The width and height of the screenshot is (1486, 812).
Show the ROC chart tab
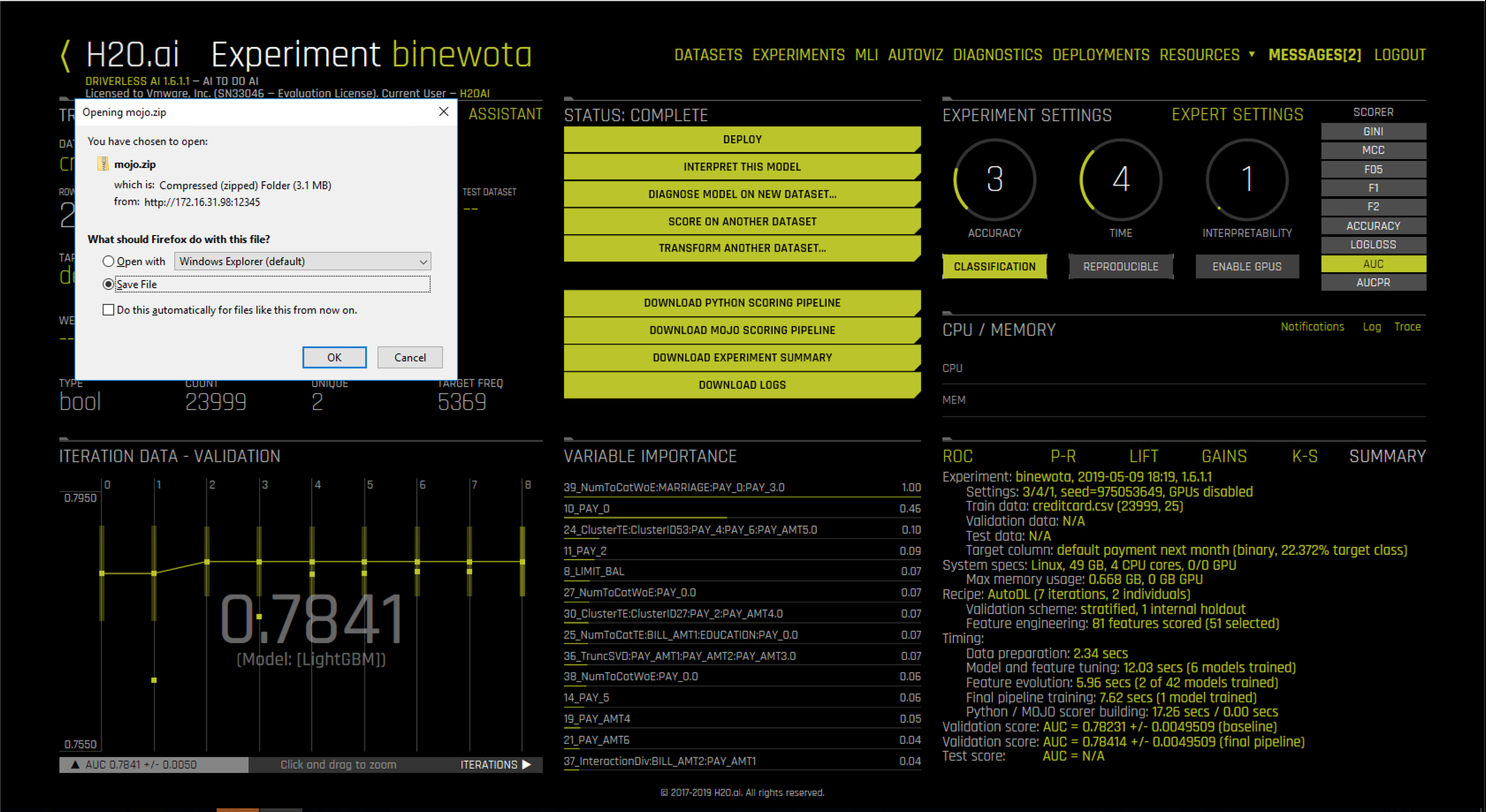[957, 457]
